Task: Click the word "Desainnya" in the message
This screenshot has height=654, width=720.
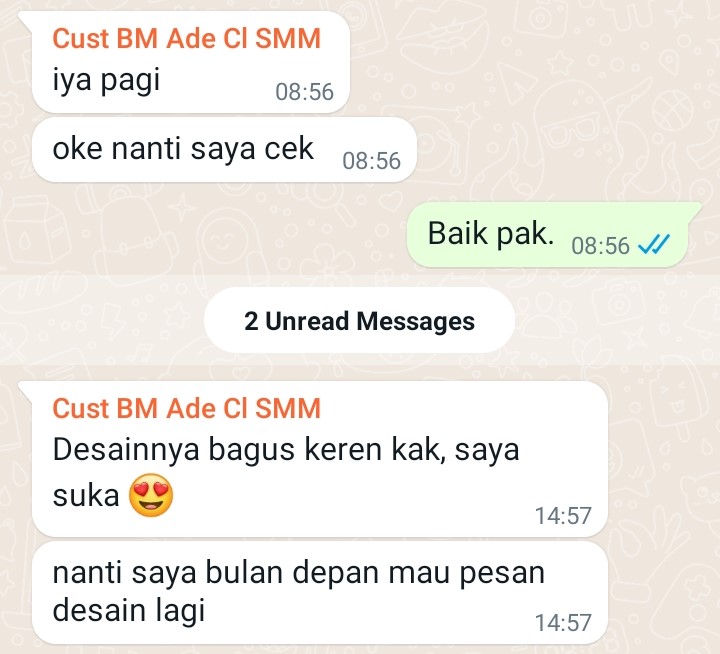Action: tap(126, 449)
